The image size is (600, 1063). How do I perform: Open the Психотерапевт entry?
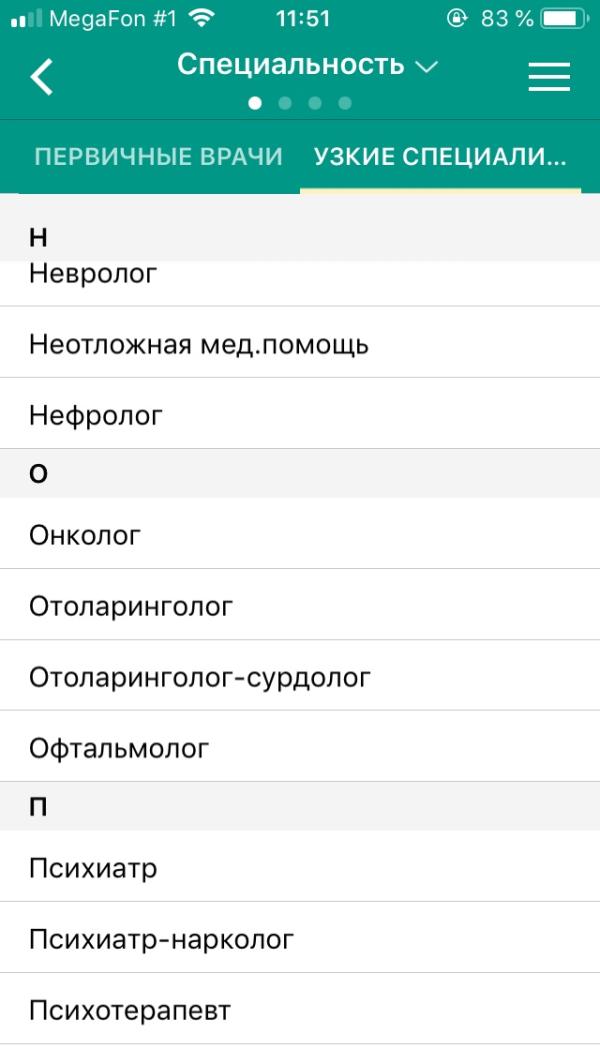(x=300, y=1009)
